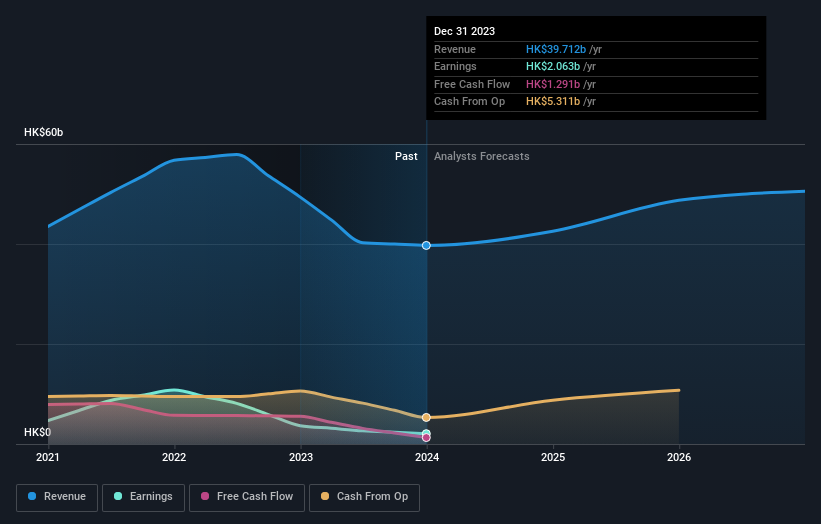Toggle the Revenue legend button
Viewport: 821px width, 524px height.
[x=57, y=497]
